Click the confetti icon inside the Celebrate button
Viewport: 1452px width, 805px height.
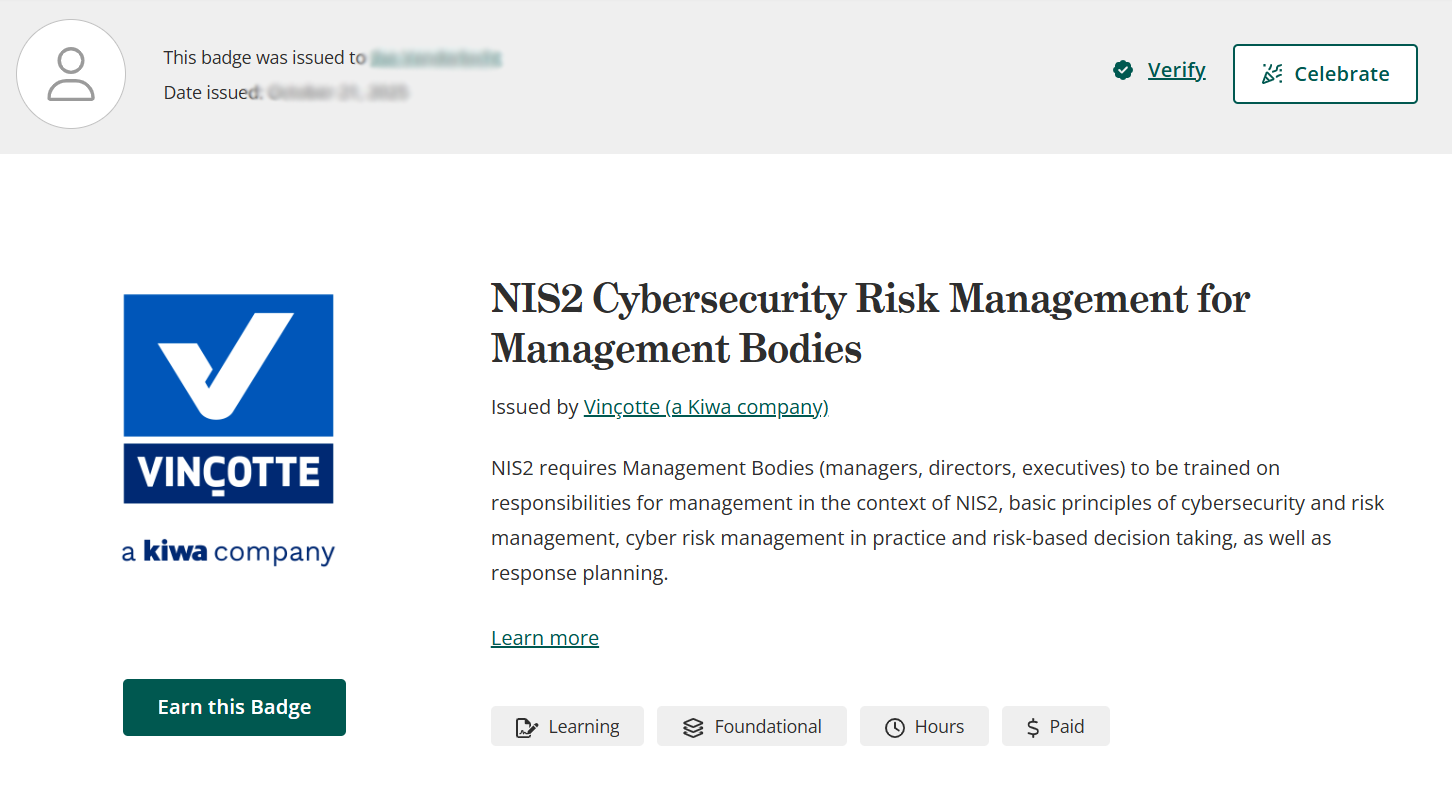1271,73
